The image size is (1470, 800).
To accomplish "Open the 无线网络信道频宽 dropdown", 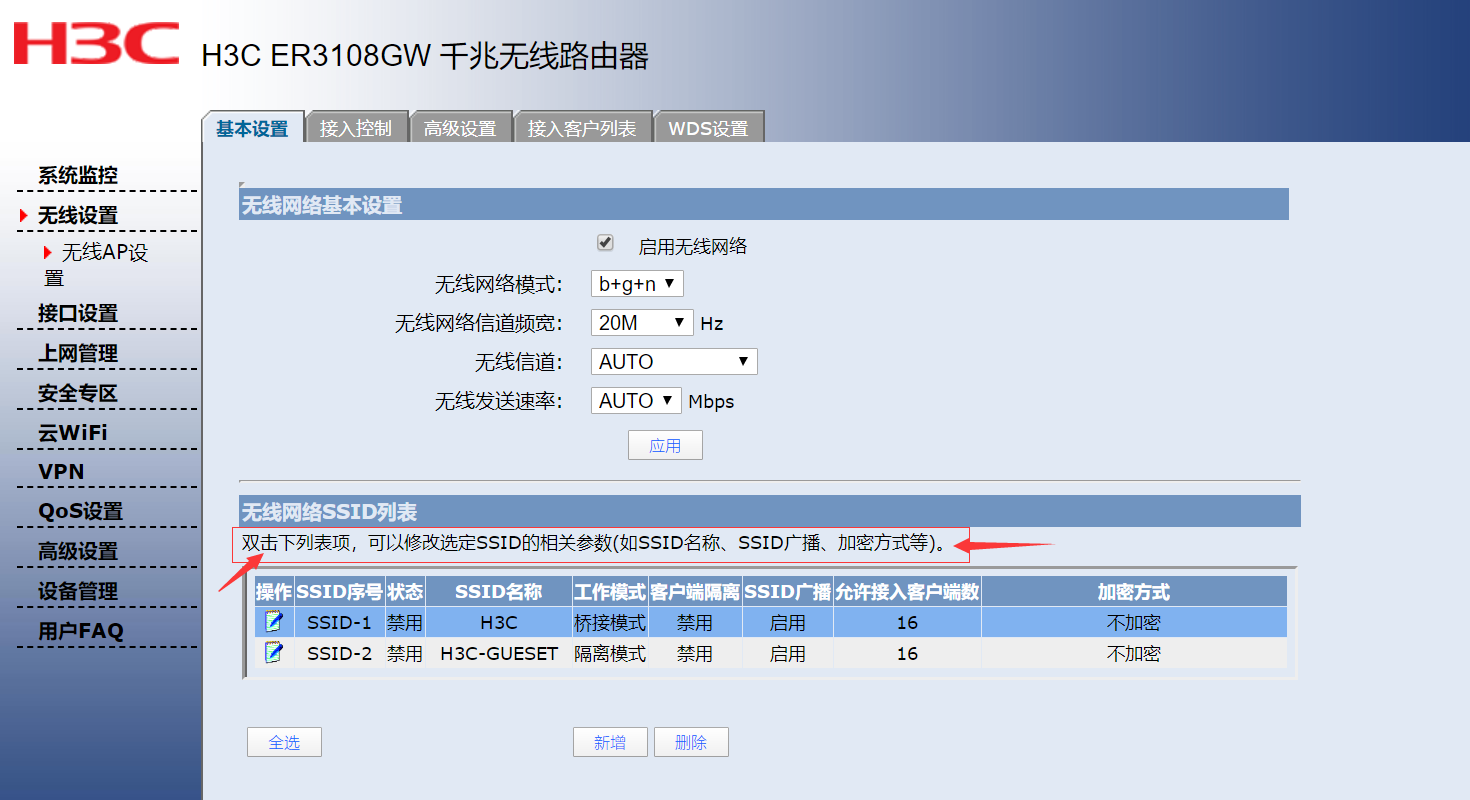I will (642, 323).
